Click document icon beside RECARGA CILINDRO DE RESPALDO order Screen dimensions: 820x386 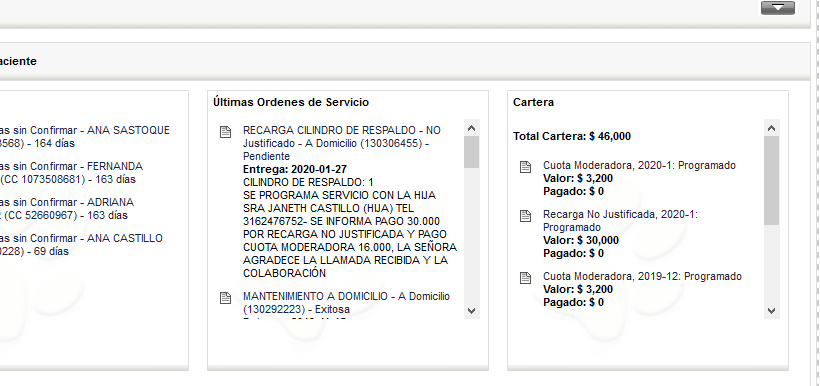tap(225, 132)
